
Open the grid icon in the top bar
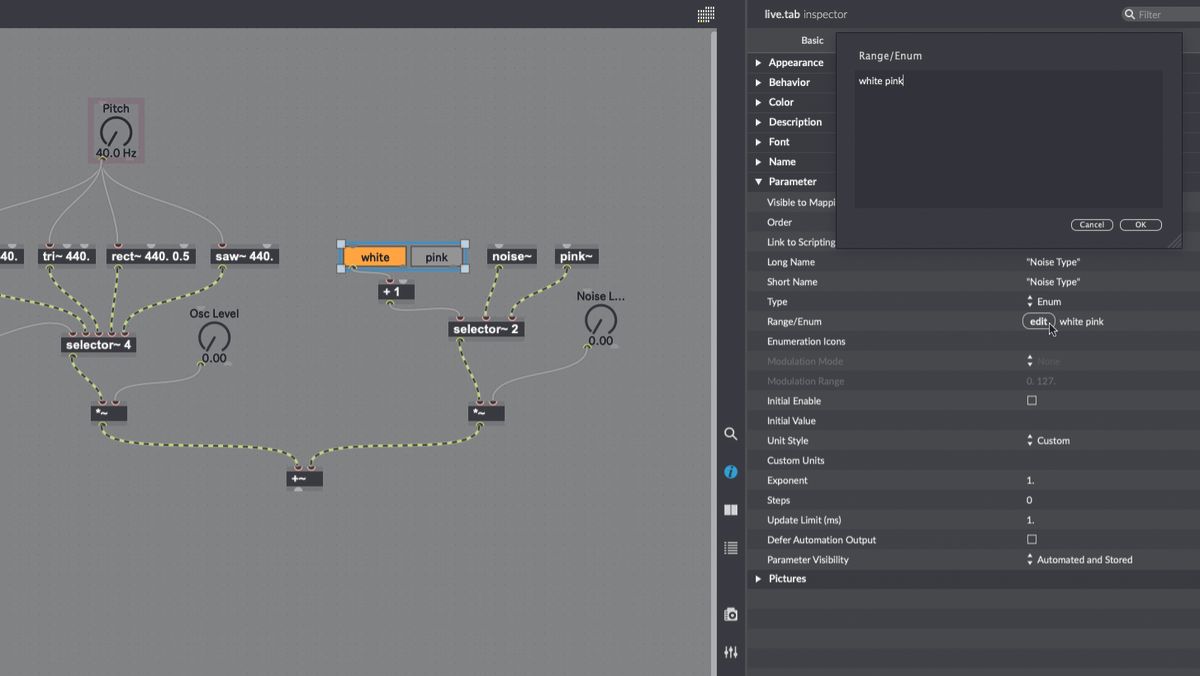[706, 14]
